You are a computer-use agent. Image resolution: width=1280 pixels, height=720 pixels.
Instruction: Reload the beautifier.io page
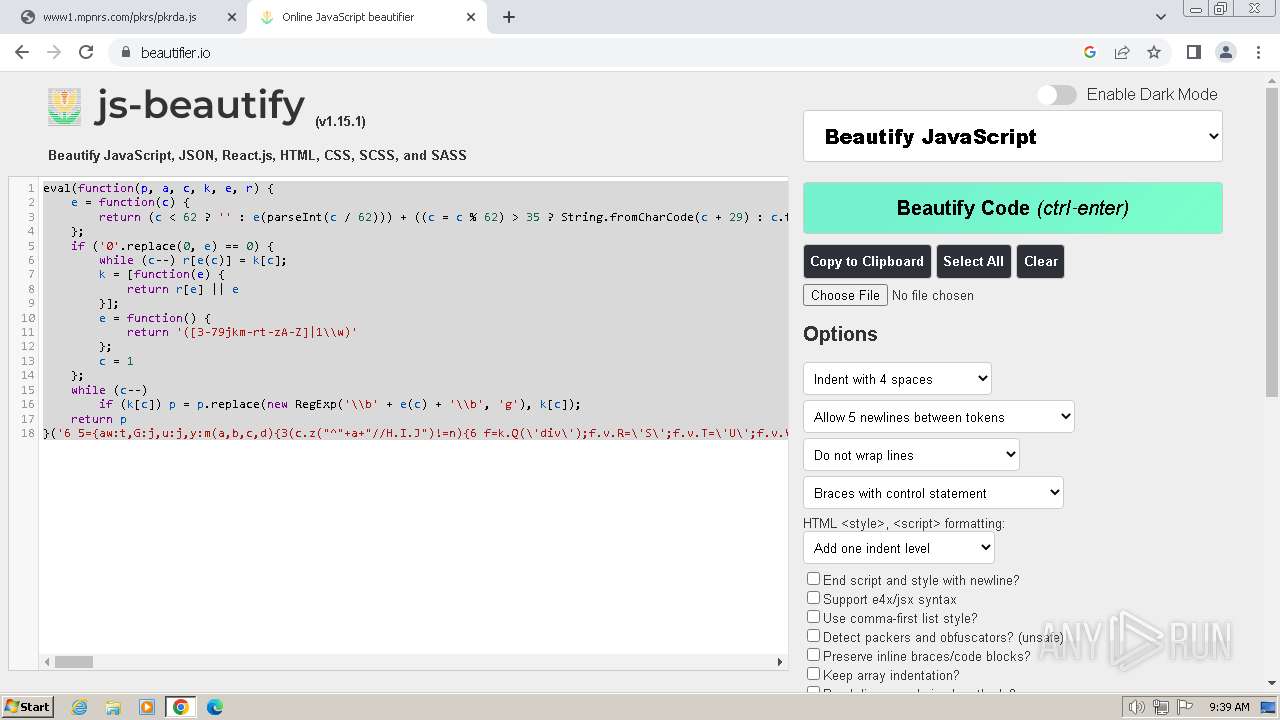[86, 52]
